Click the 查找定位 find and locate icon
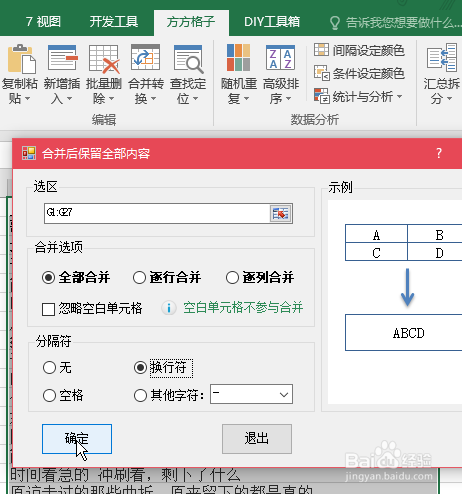This screenshot has width=462, height=494. [188, 58]
